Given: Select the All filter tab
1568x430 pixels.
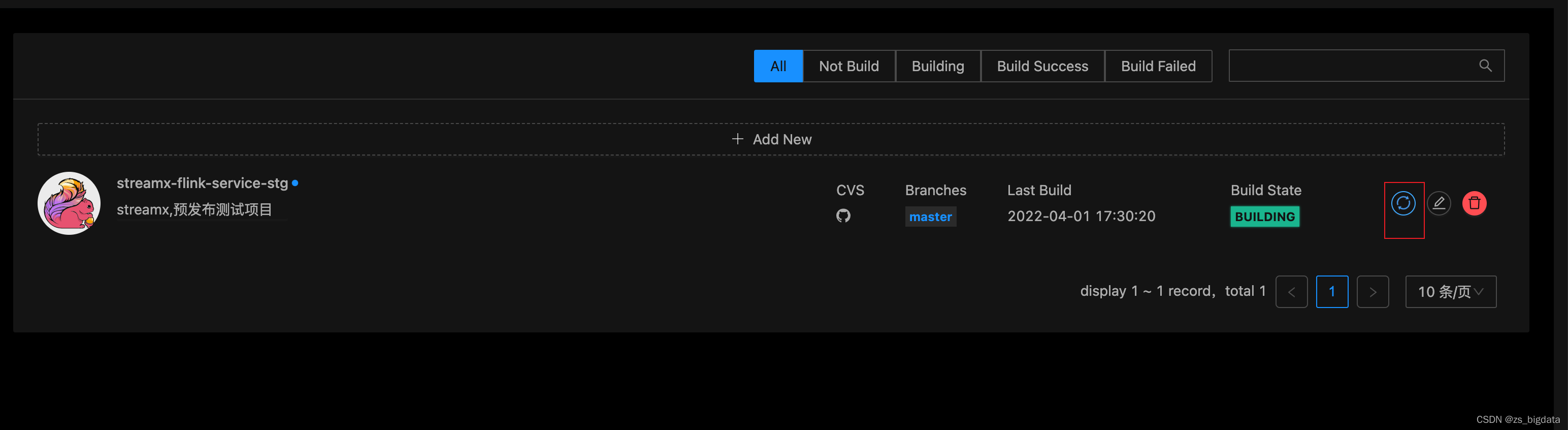Looking at the screenshot, I should [x=778, y=66].
